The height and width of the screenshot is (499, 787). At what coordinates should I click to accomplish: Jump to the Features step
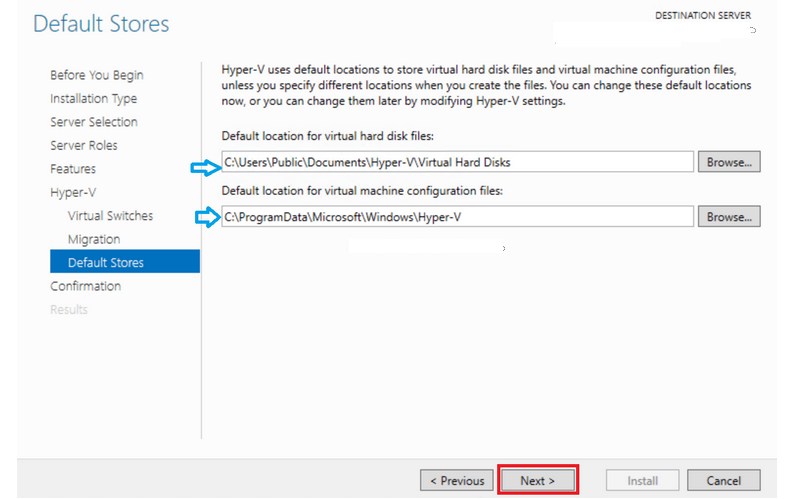(73, 169)
